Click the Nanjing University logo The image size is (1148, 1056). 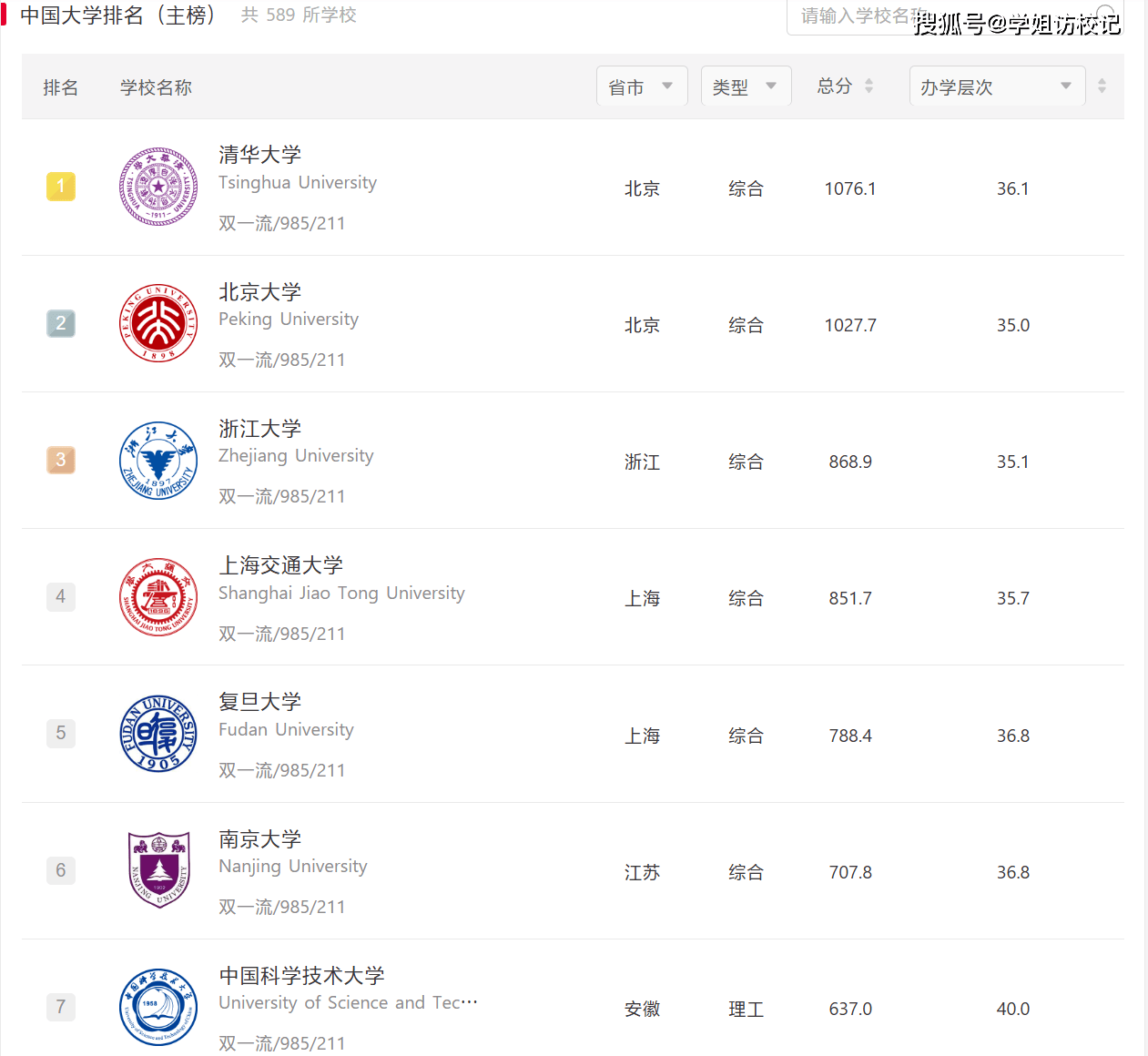pyautogui.click(x=158, y=870)
